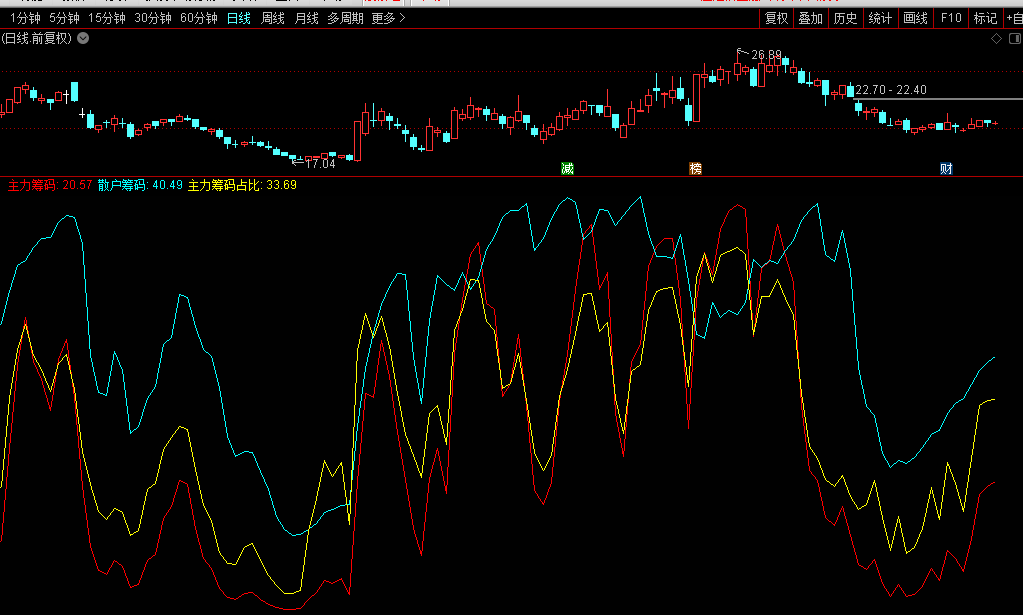Click the 叠加 overlay button
1023x615 pixels.
[810, 18]
